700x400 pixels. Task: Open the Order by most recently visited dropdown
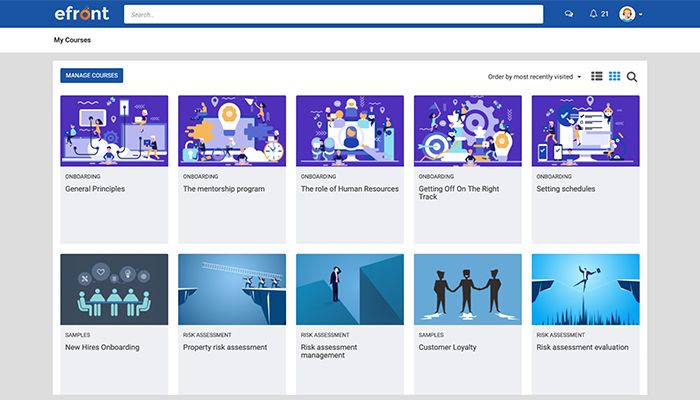(x=534, y=76)
